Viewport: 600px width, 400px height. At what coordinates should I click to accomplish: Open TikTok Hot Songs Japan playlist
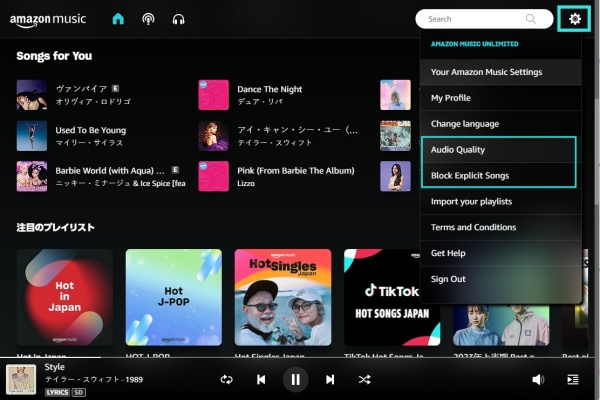[392, 297]
